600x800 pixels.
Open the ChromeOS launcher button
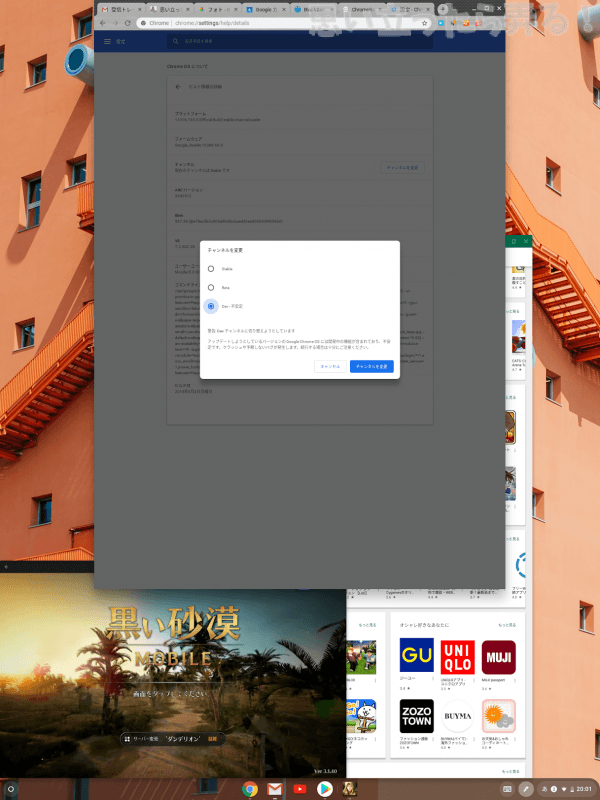coord(11,789)
